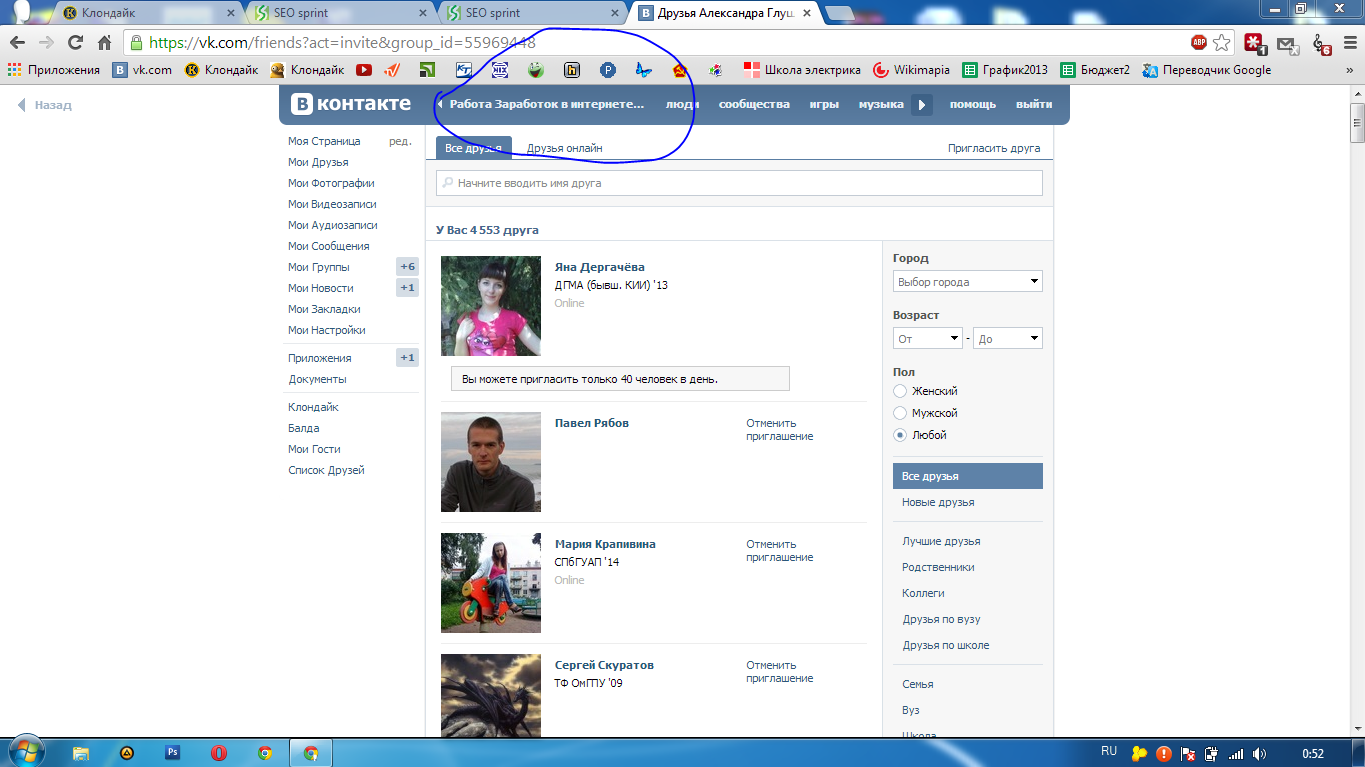Bookmark this page with the star icon
This screenshot has height=767, width=1365.
[x=1221, y=43]
